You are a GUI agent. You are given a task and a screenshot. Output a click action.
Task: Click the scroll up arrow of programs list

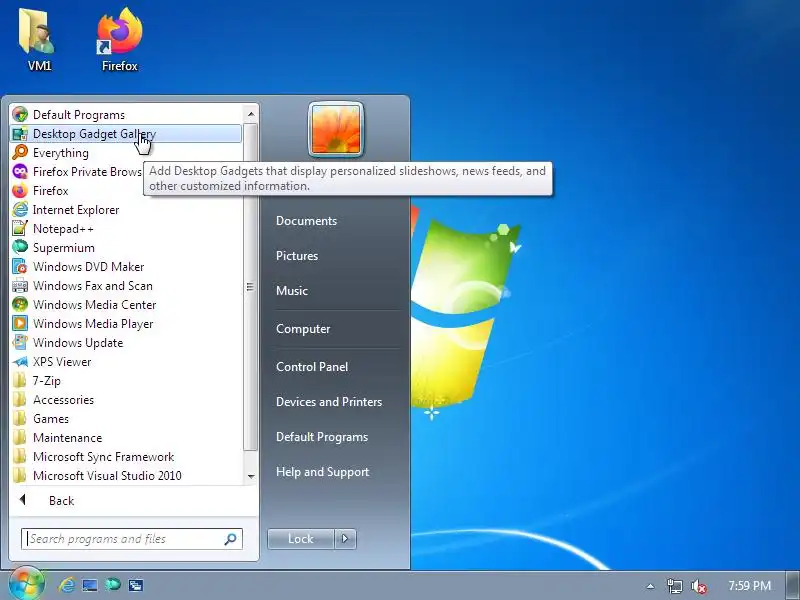[x=251, y=114]
